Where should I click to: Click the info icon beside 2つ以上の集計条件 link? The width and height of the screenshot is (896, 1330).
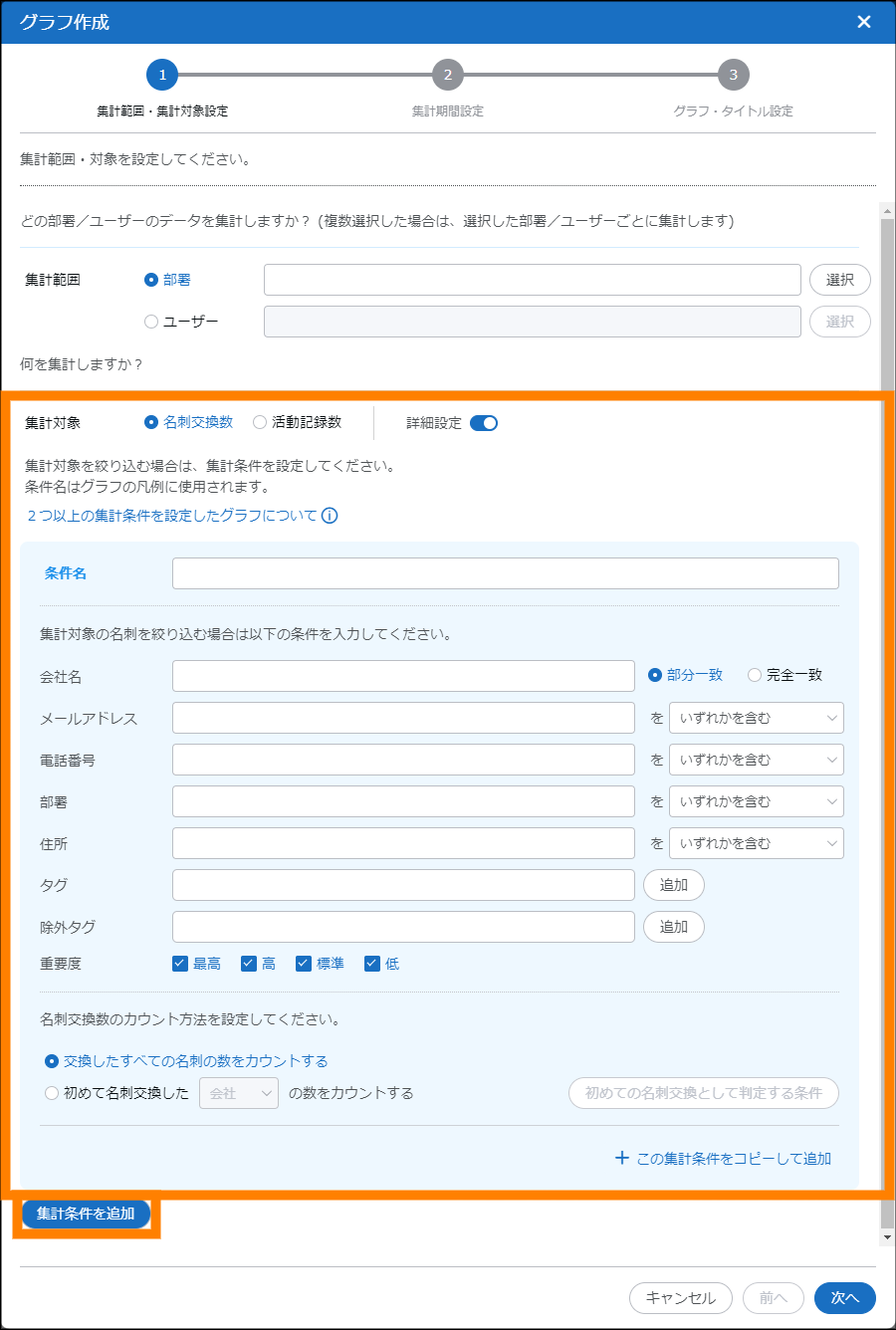coord(330,516)
